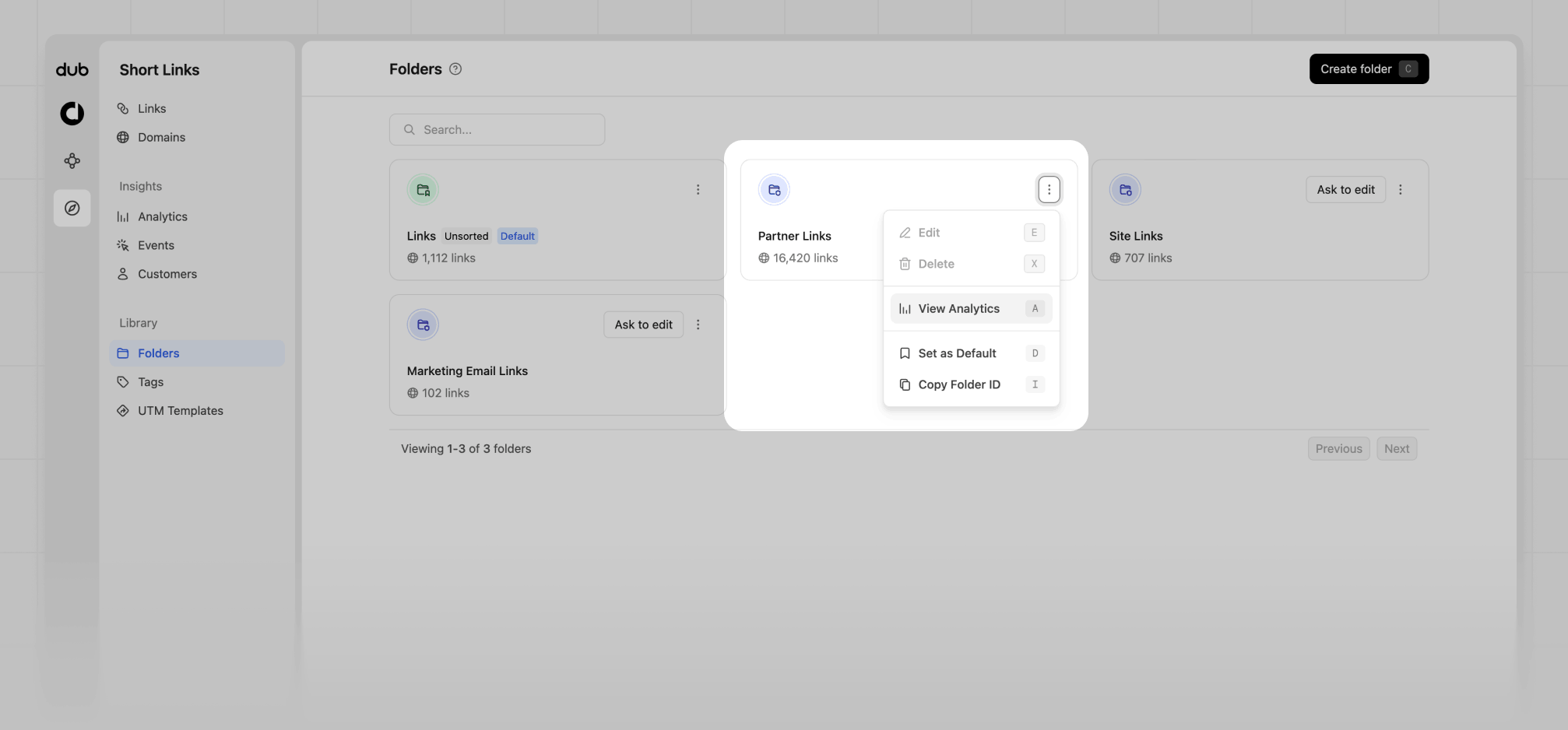Open the workspace circle avatar icon
1568x730 pixels.
click(72, 114)
